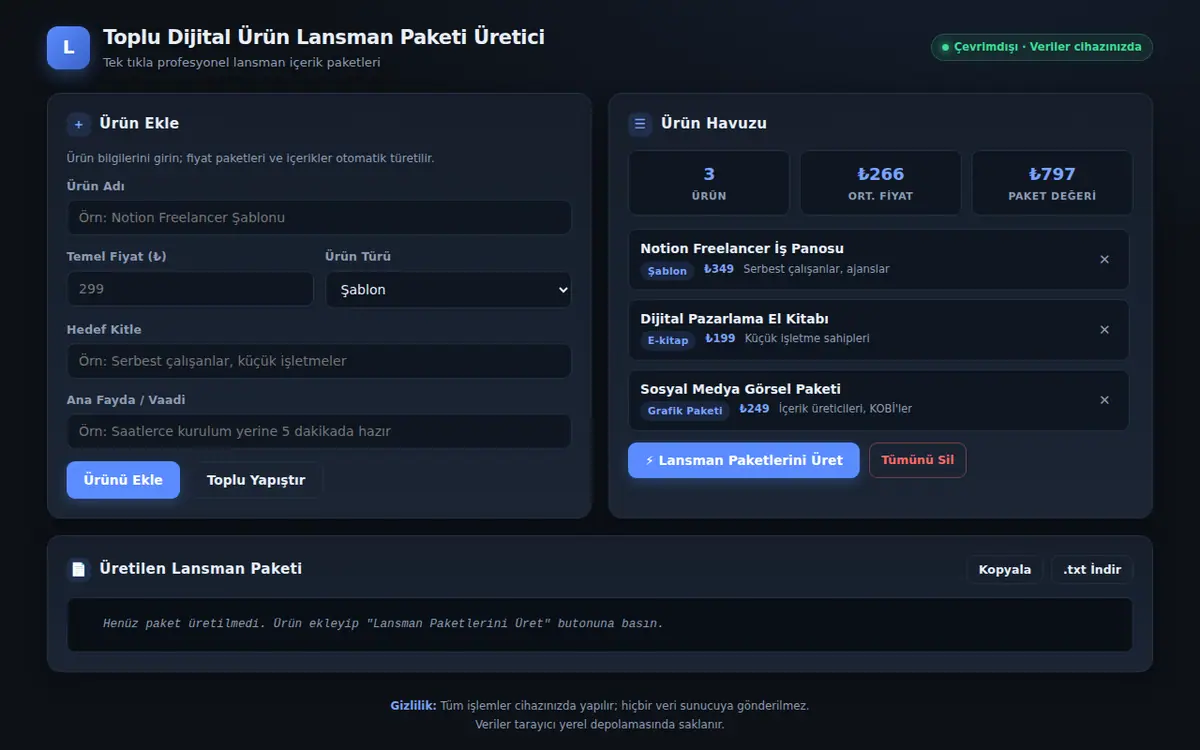Click the main page title heading
Image resolution: width=1200 pixels, height=750 pixels.
click(324, 37)
